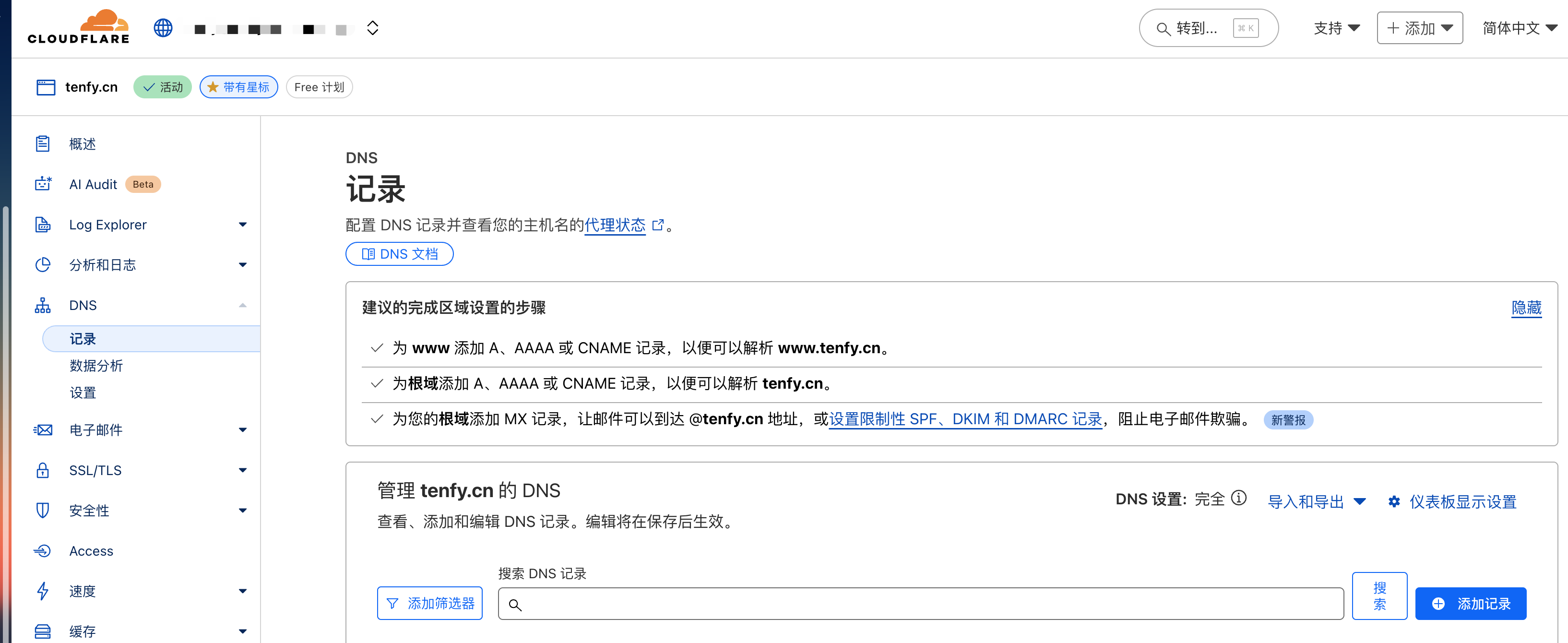Click the checkmark beside the MX record step

[x=377, y=418]
